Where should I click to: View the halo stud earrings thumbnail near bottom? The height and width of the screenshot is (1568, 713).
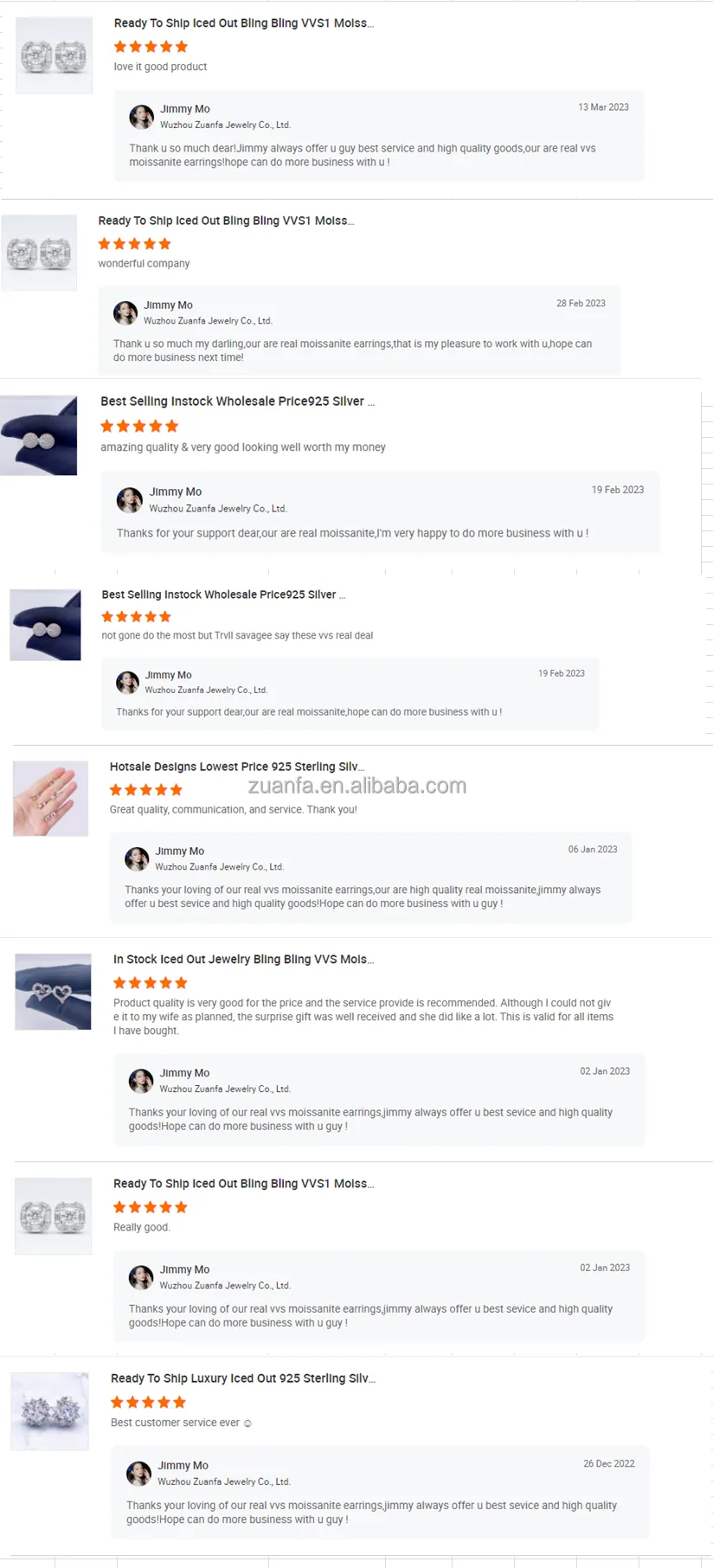[49, 1411]
